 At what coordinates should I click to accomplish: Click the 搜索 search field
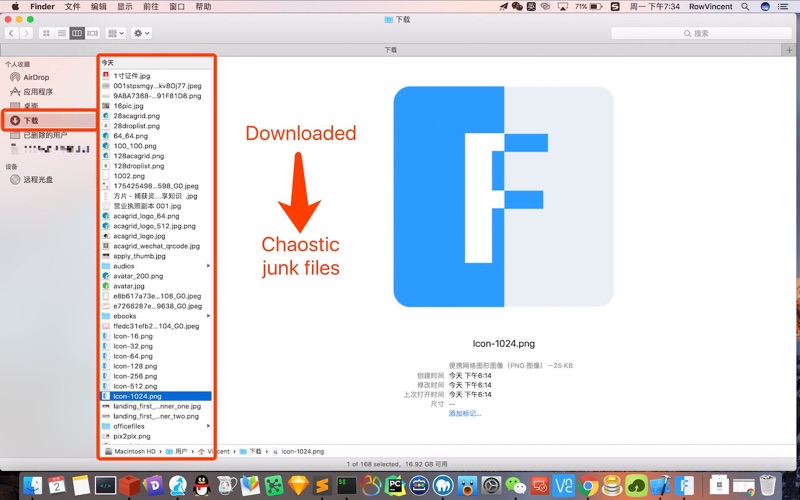[701, 33]
